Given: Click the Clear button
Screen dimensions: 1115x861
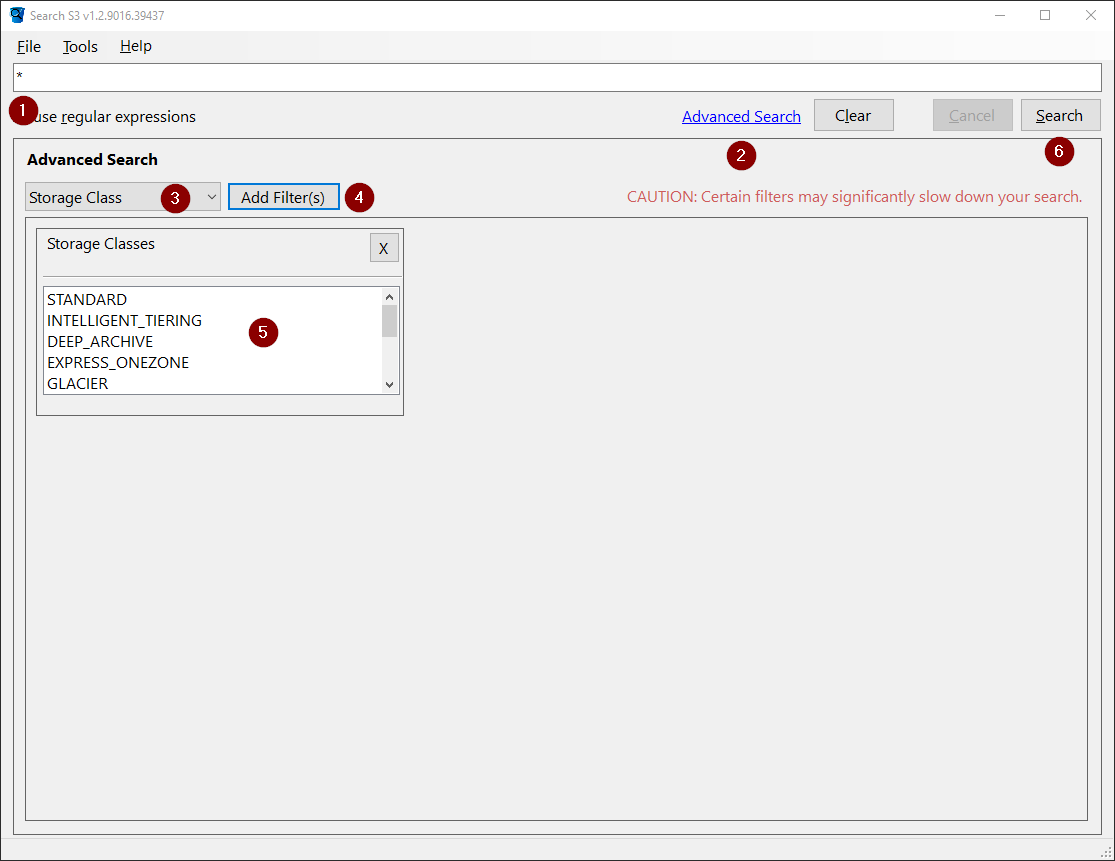Looking at the screenshot, I should click(853, 115).
